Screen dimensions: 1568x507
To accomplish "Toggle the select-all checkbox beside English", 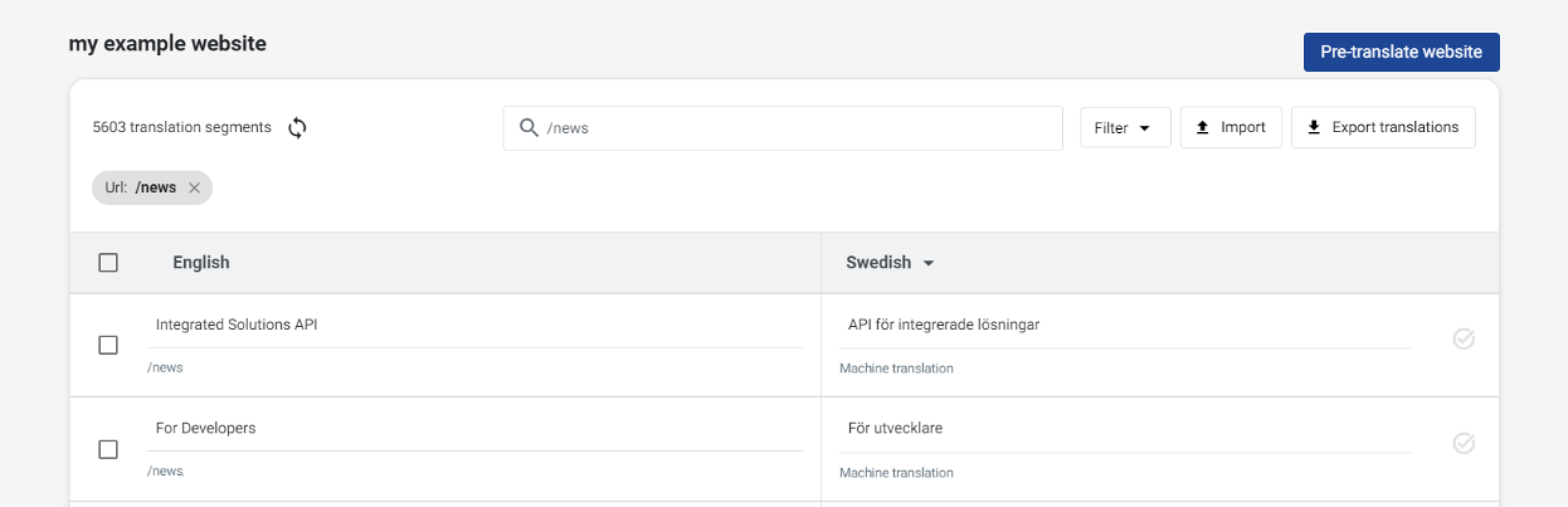I will coord(108,262).
